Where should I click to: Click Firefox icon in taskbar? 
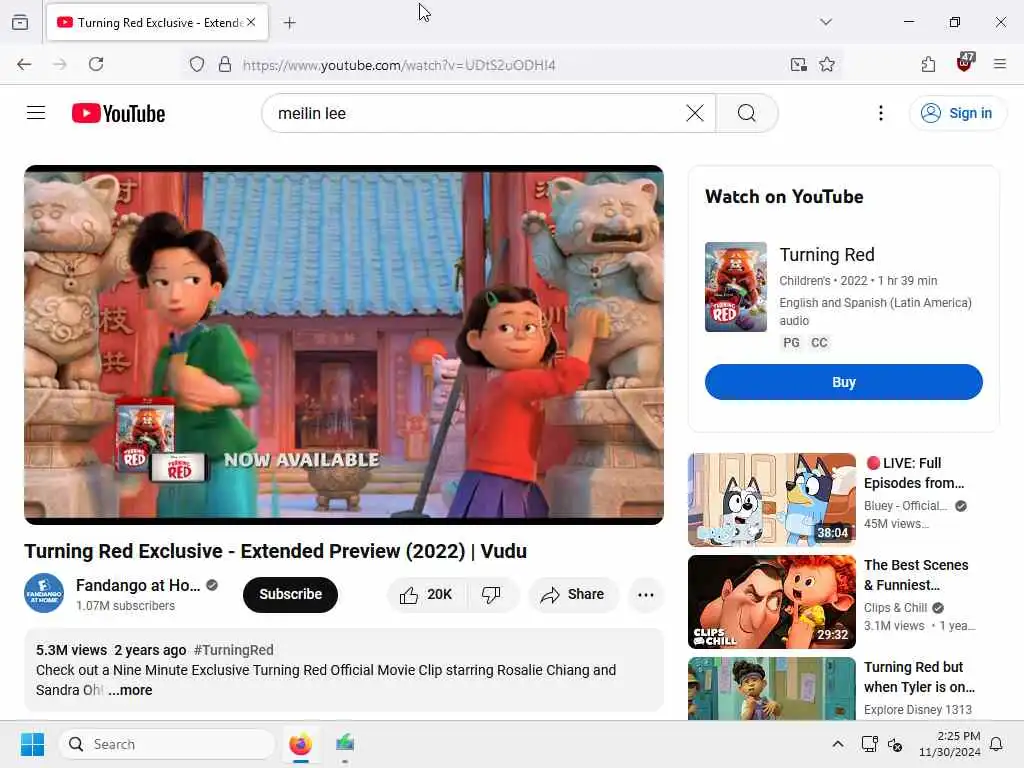pyautogui.click(x=300, y=744)
